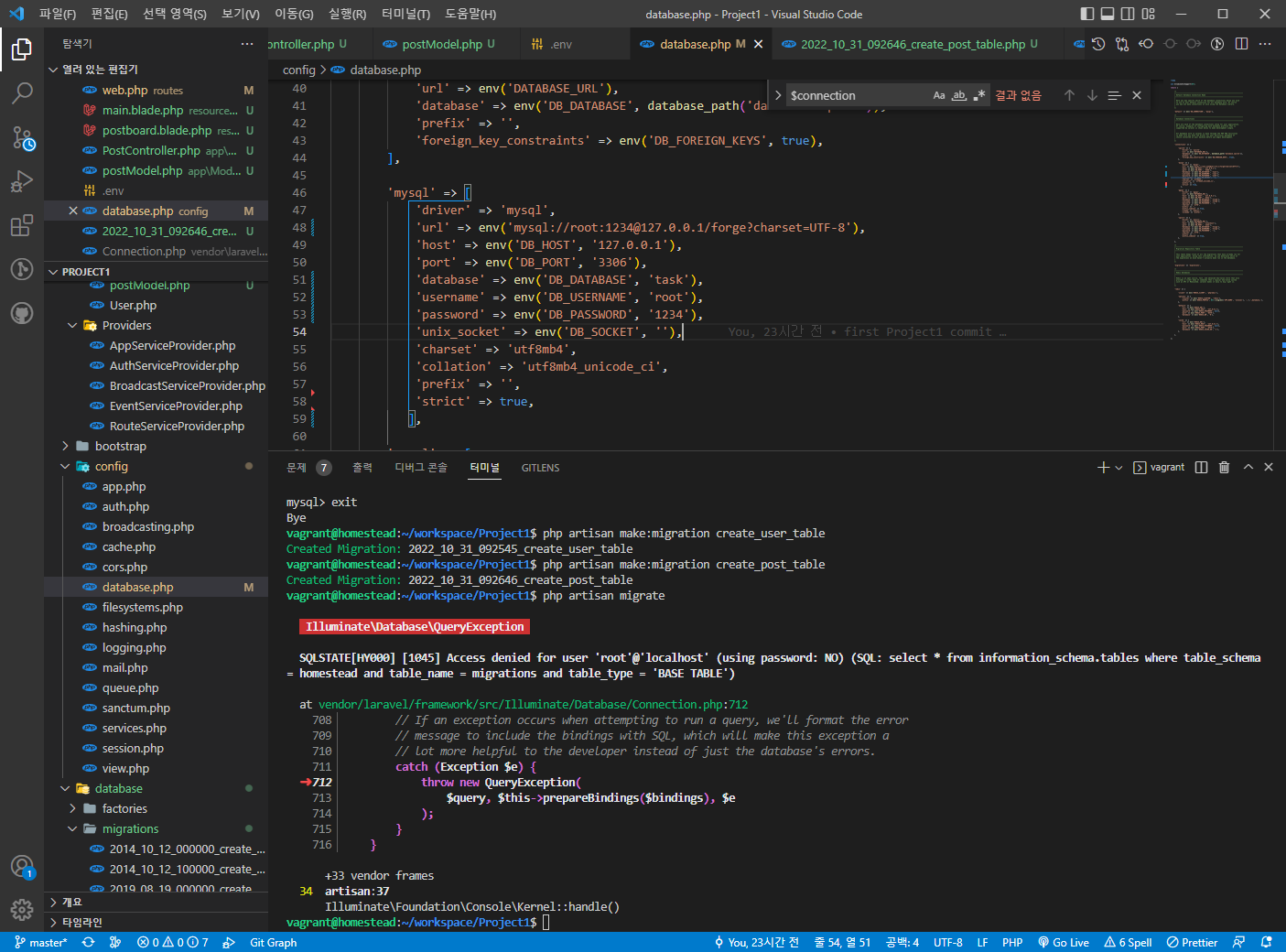Toggle find in selection

[x=1114, y=95]
